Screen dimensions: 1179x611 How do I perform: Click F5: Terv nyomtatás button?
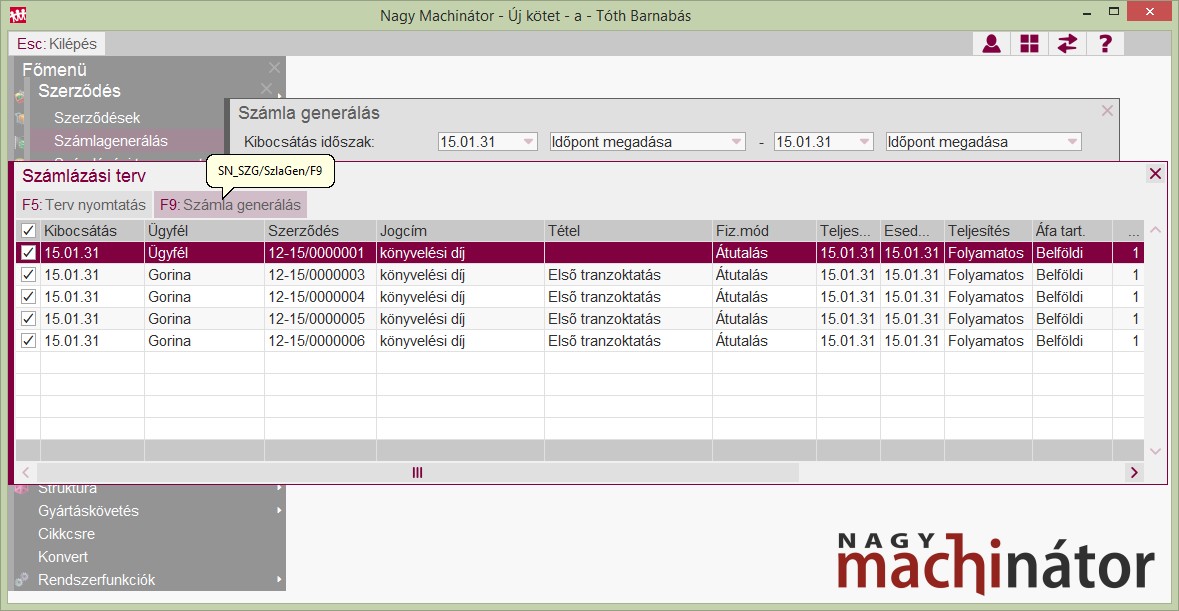(83, 204)
